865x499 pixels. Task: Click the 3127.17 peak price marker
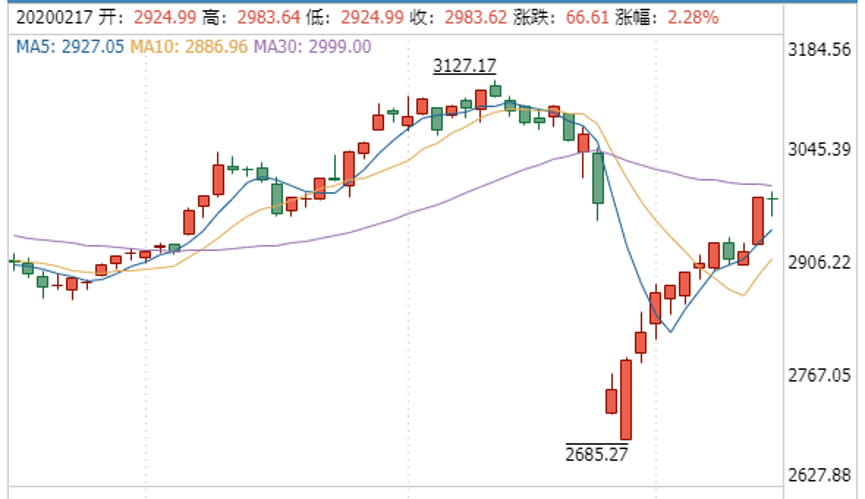(464, 66)
